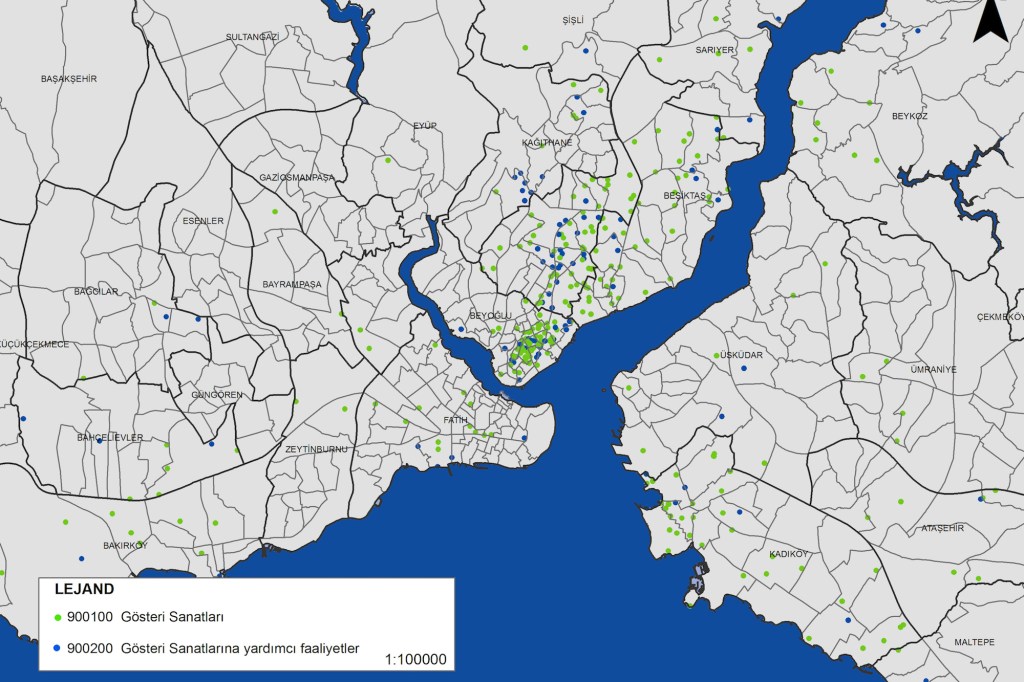Click the blue dot symbol in legend
The height and width of the screenshot is (682, 1024).
click(x=57, y=648)
